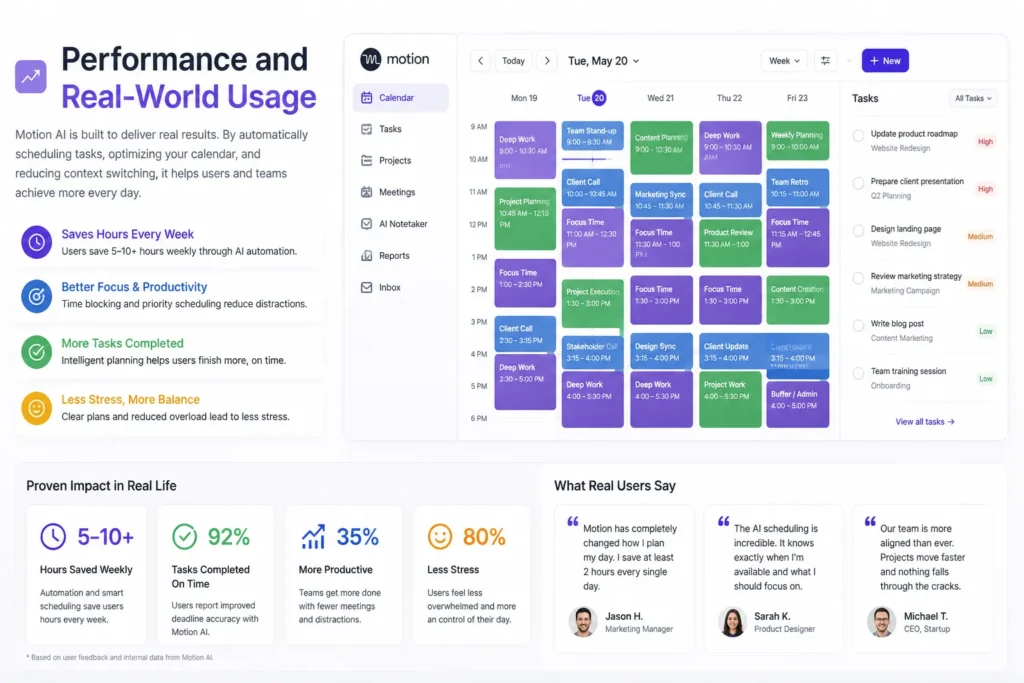Open Team Stand-up event on Tuesday
Image resolution: width=1024 pixels, height=683 pixels.
pyautogui.click(x=592, y=136)
